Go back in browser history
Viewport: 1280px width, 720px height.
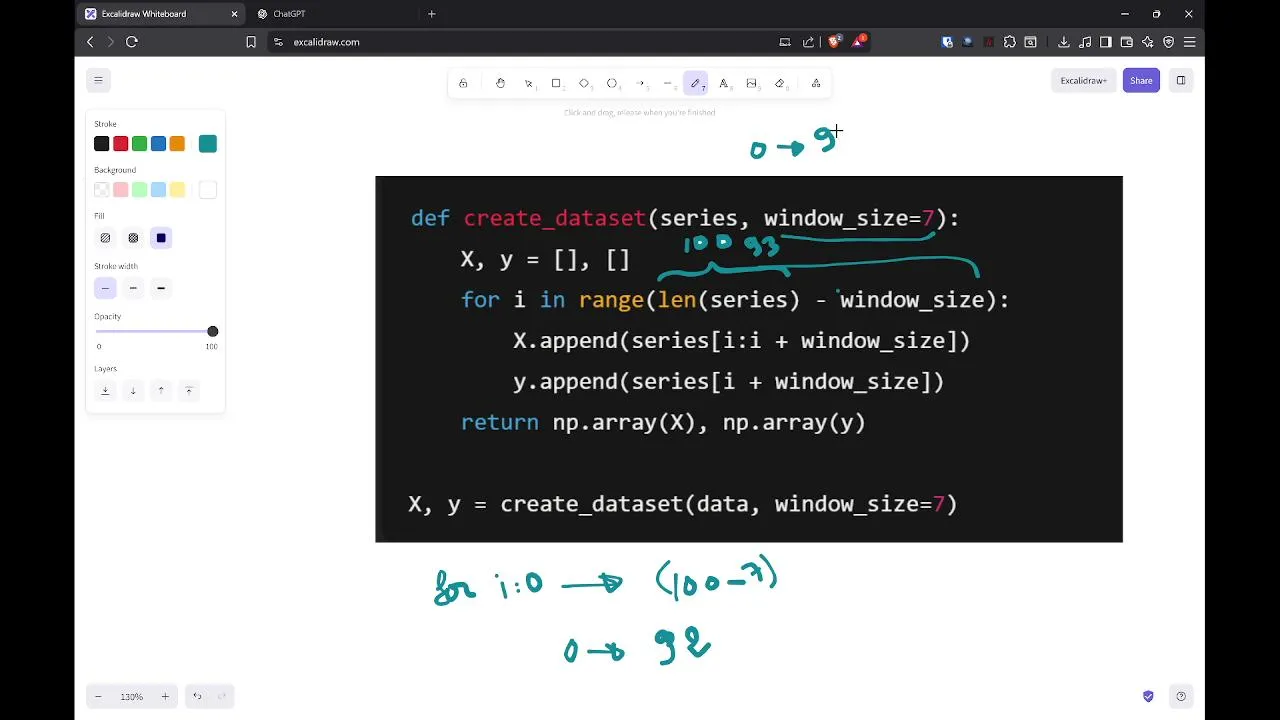point(90,42)
